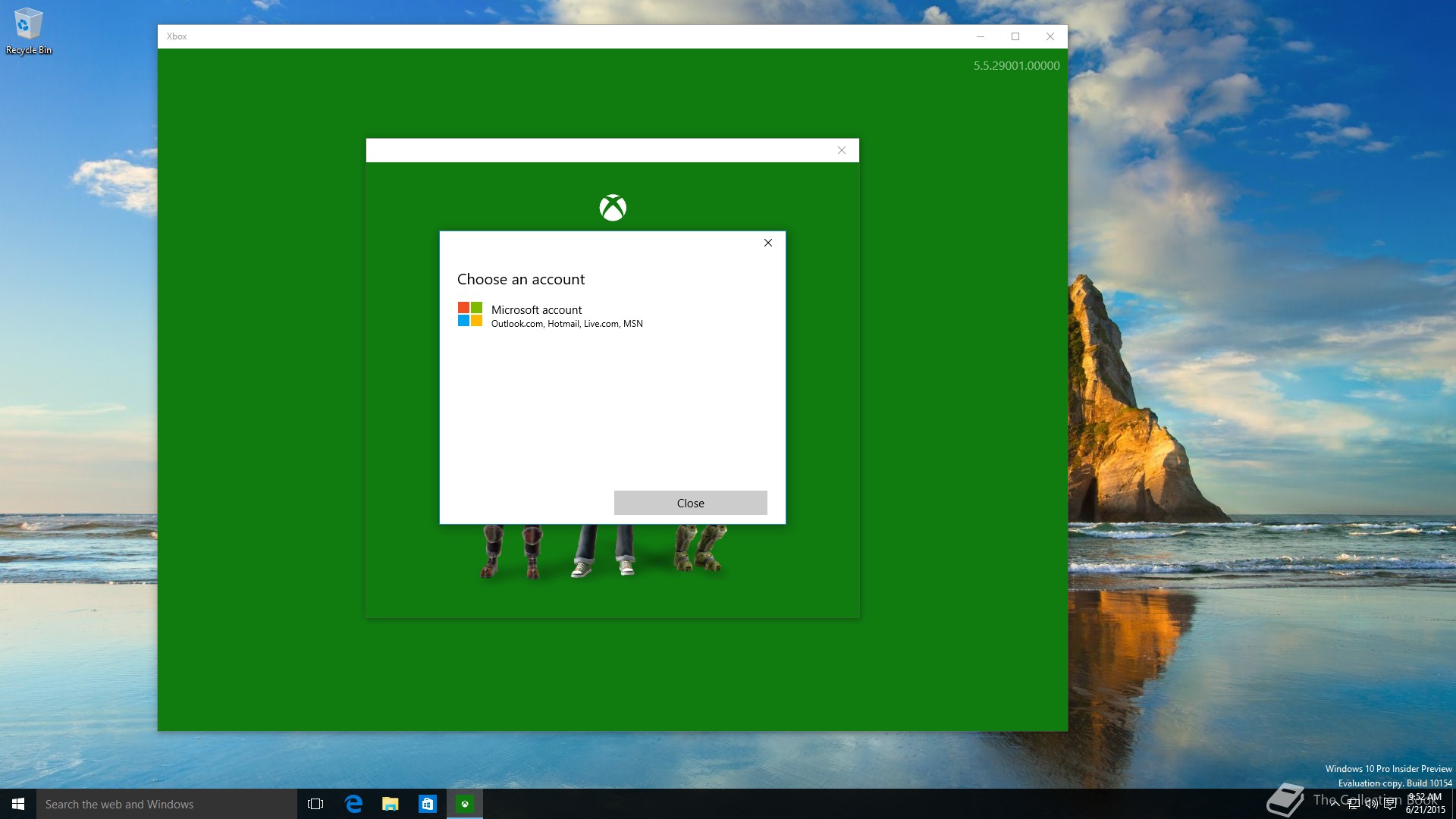
Task: Open the network status tray icon
Action: tap(1354, 804)
